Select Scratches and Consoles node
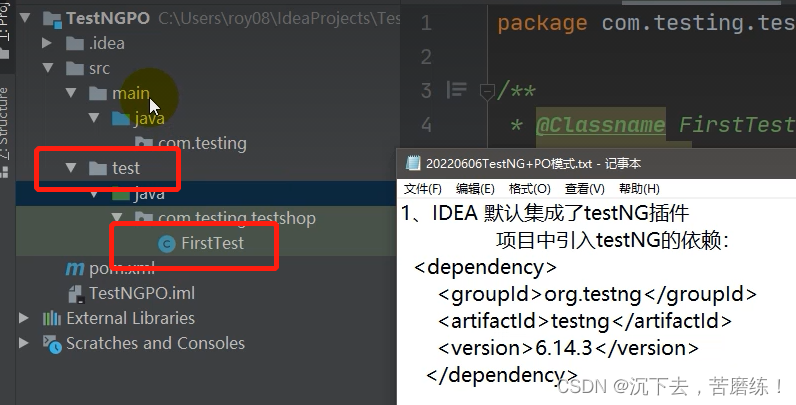 coord(155,343)
